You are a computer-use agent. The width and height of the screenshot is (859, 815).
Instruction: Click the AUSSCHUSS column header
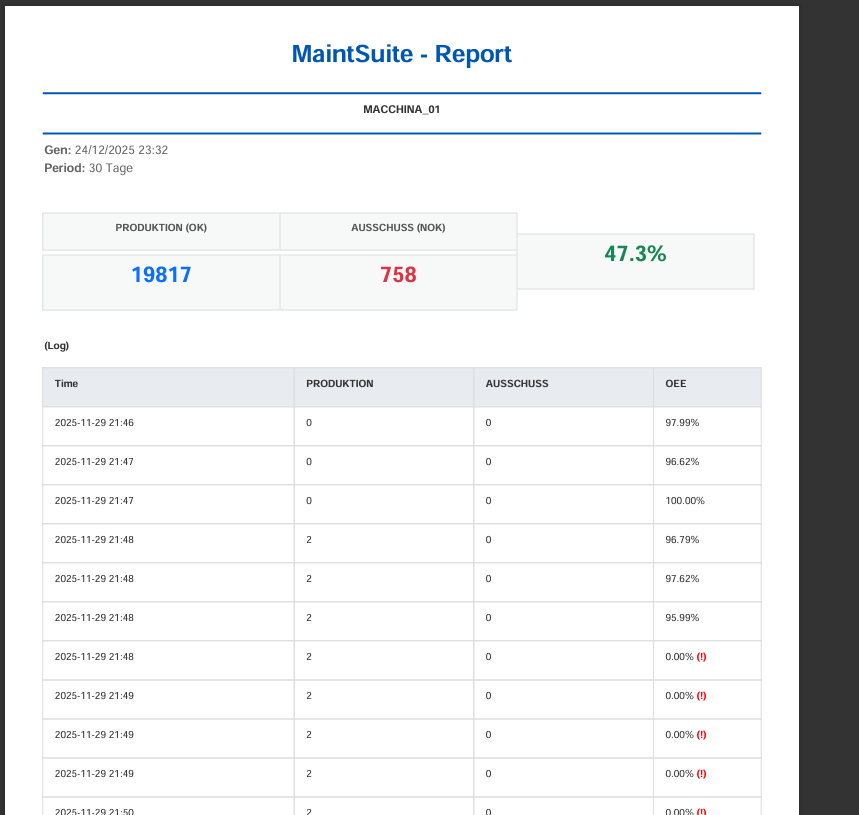[x=517, y=383]
